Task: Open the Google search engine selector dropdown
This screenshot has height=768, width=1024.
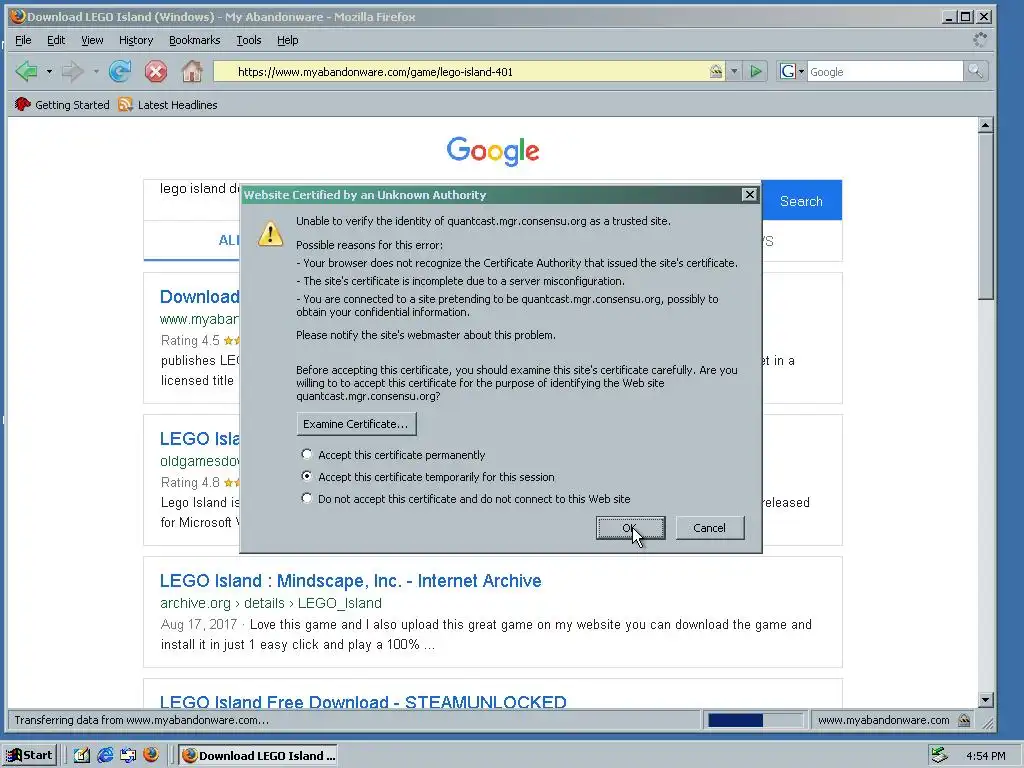Action: click(x=792, y=71)
